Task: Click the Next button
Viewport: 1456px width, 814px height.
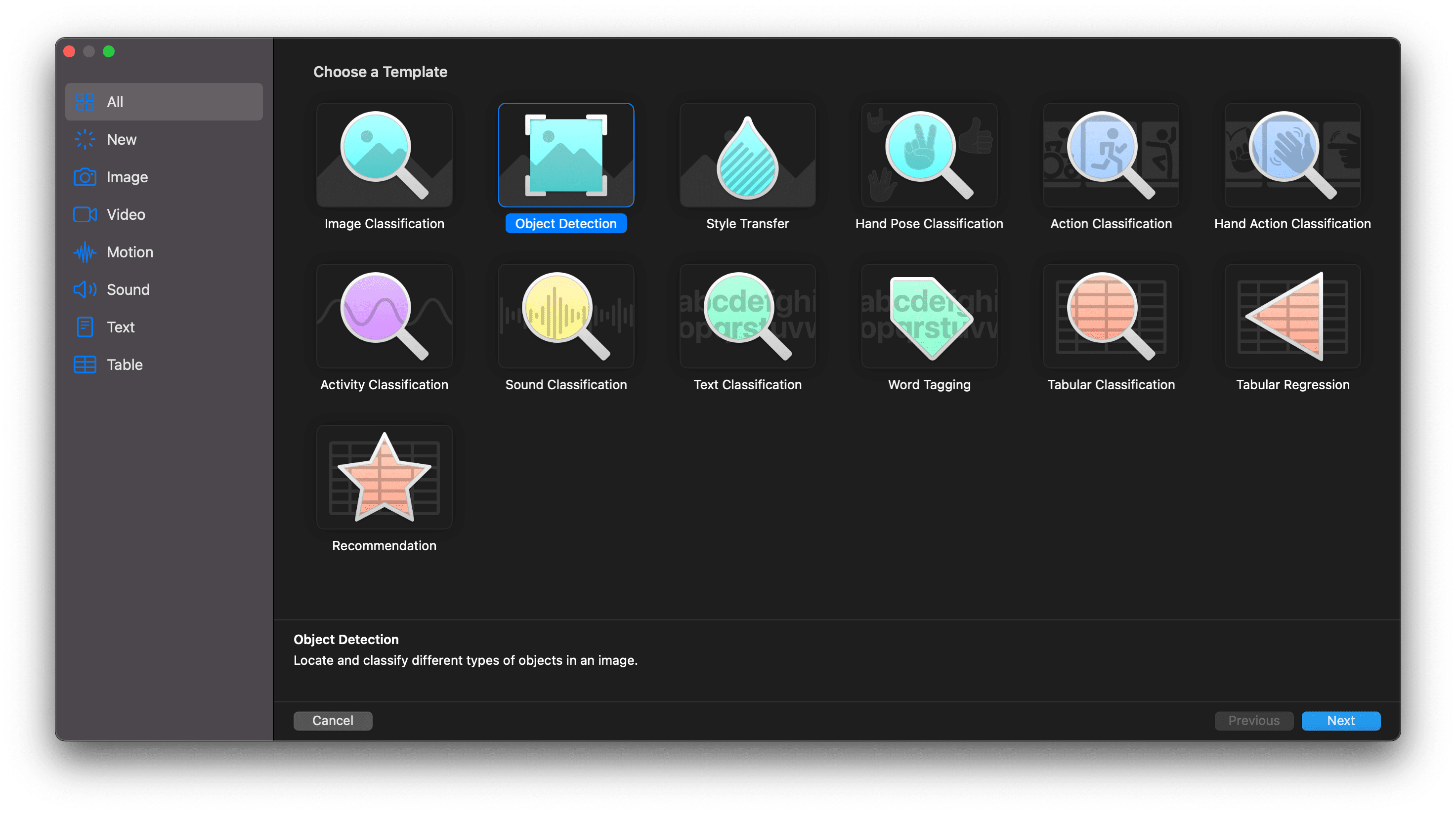Action: pyautogui.click(x=1341, y=721)
